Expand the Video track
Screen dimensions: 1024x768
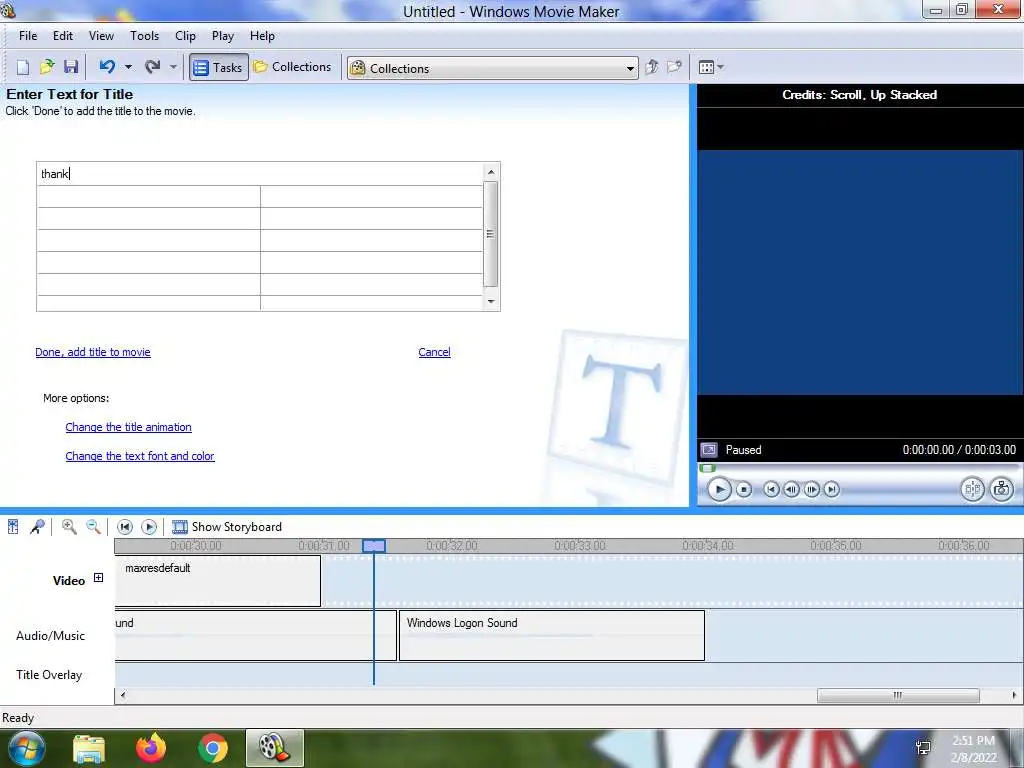pos(98,577)
